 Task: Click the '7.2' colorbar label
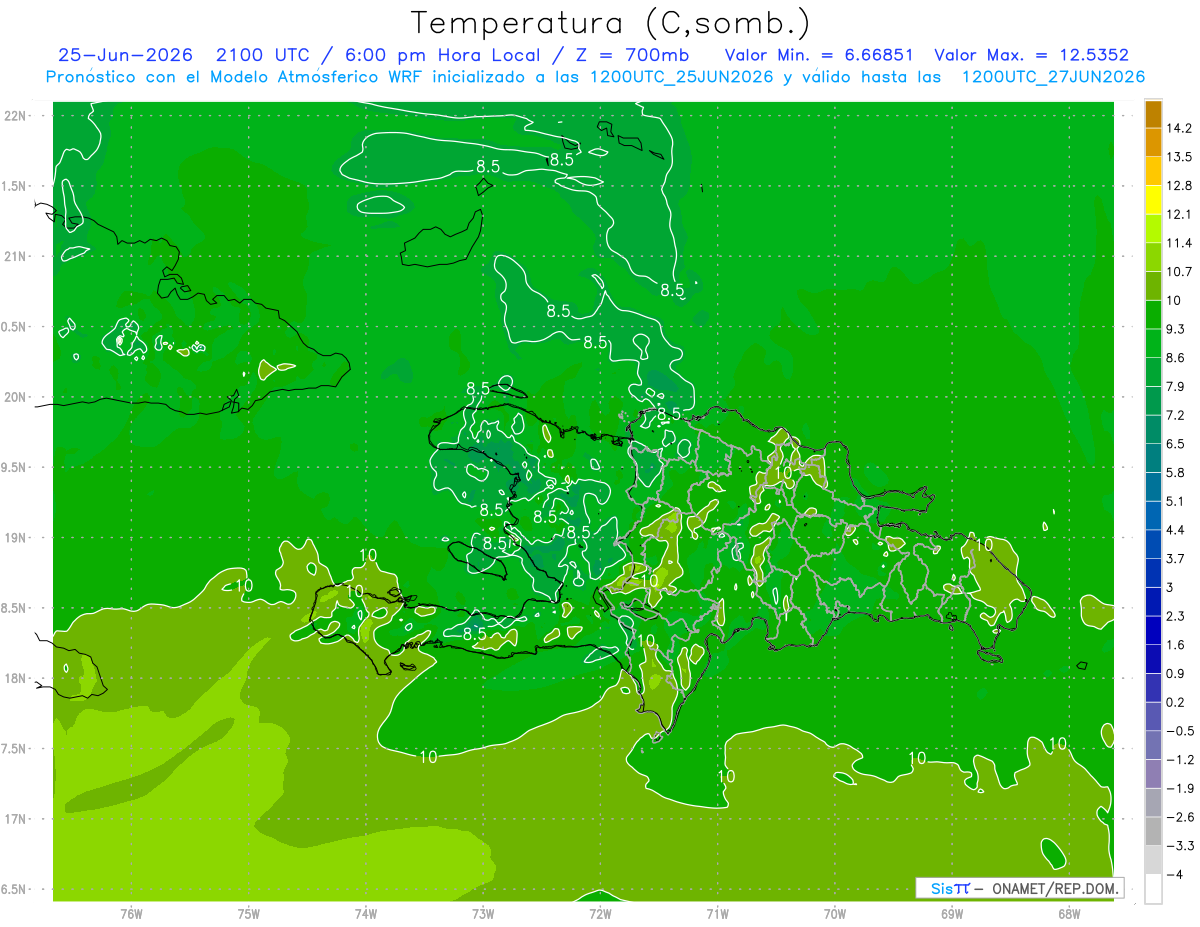[x=1176, y=415]
